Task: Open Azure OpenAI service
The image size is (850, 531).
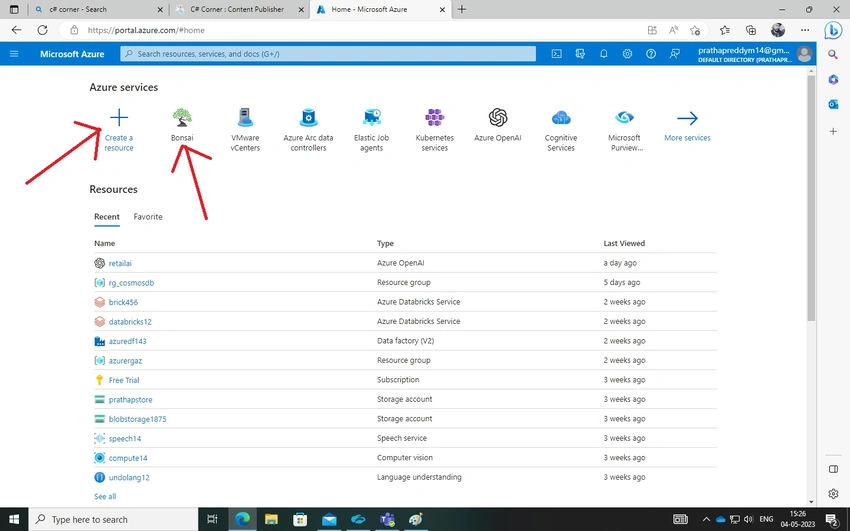Action: 498,125
